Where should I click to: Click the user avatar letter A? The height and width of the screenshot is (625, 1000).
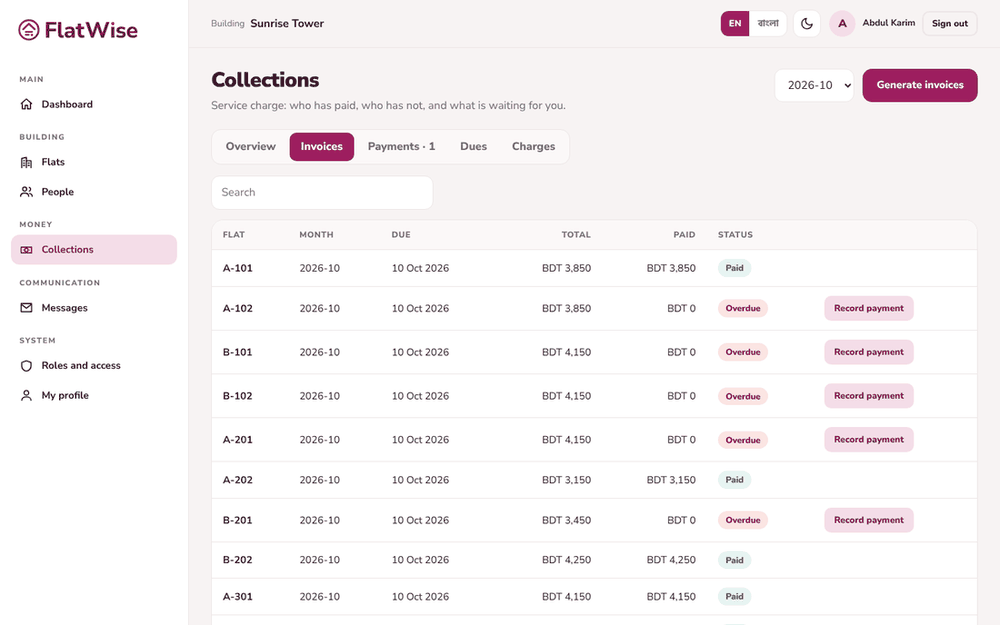tap(842, 24)
